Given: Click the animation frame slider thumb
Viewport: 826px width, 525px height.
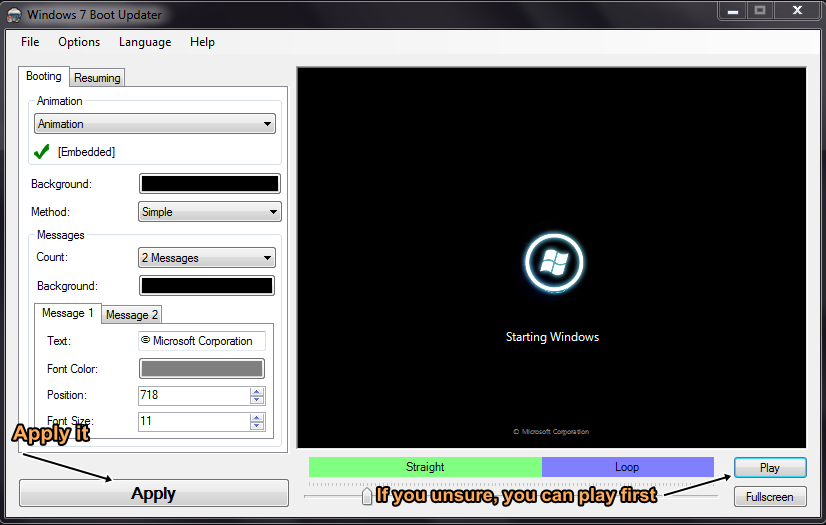Looking at the screenshot, I should click(x=367, y=496).
